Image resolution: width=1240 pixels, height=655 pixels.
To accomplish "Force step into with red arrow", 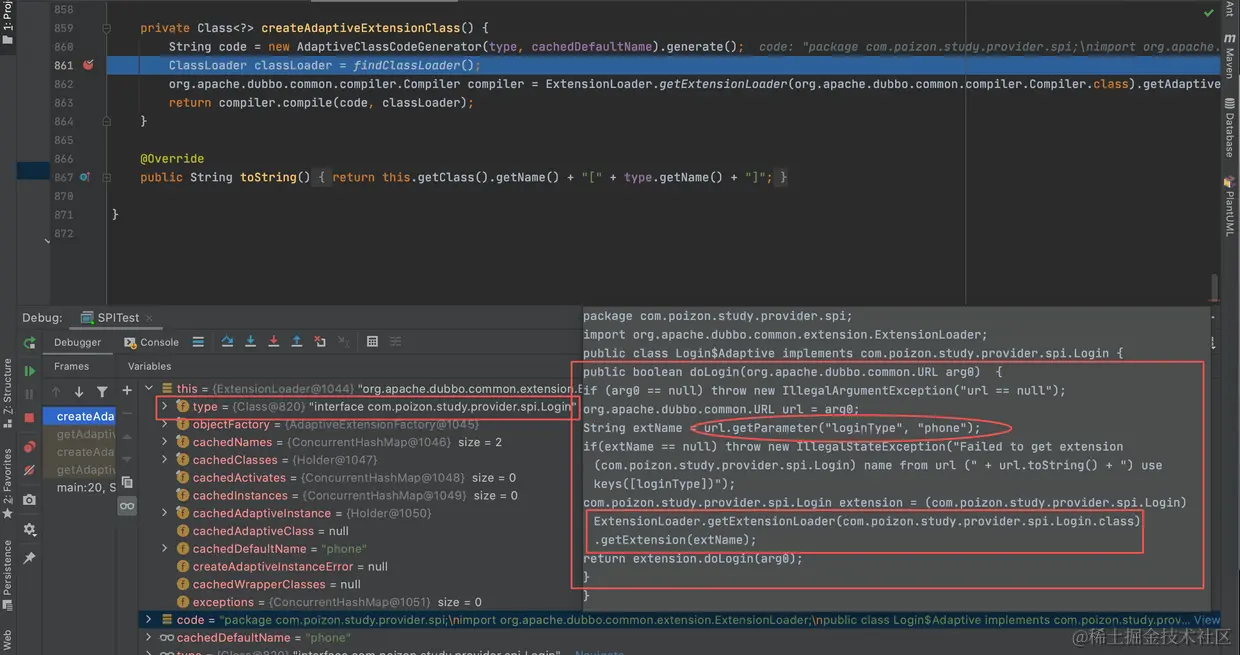I will (273, 342).
